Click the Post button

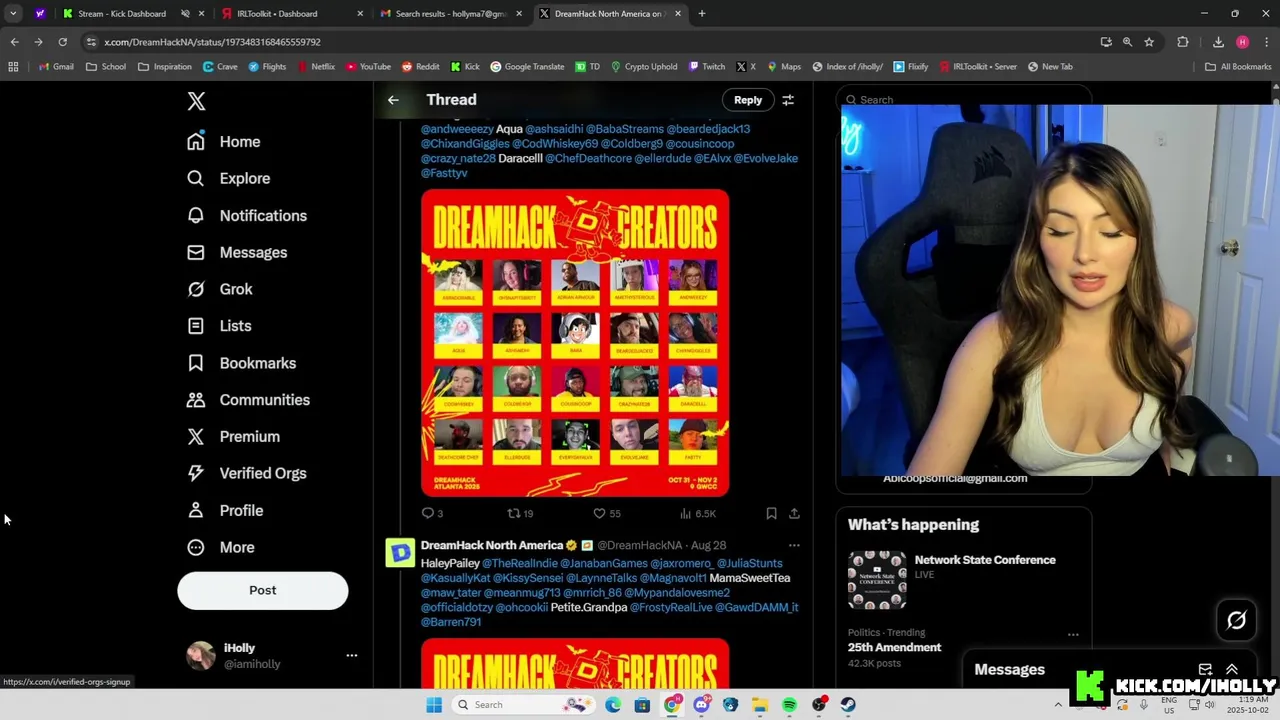click(x=263, y=590)
